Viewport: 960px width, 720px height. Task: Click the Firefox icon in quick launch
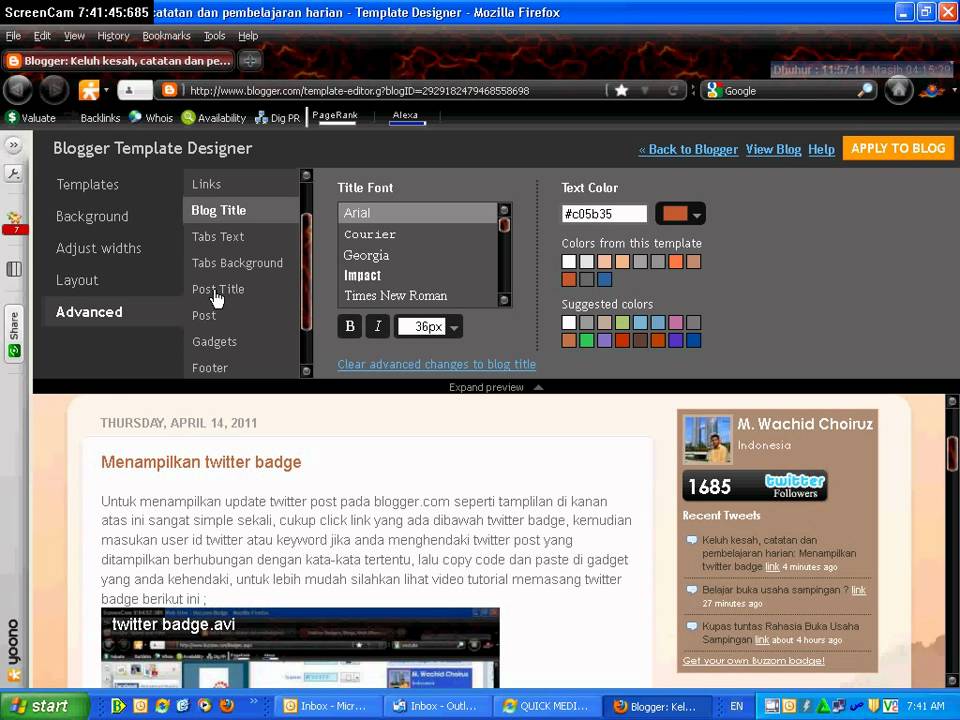point(227,705)
